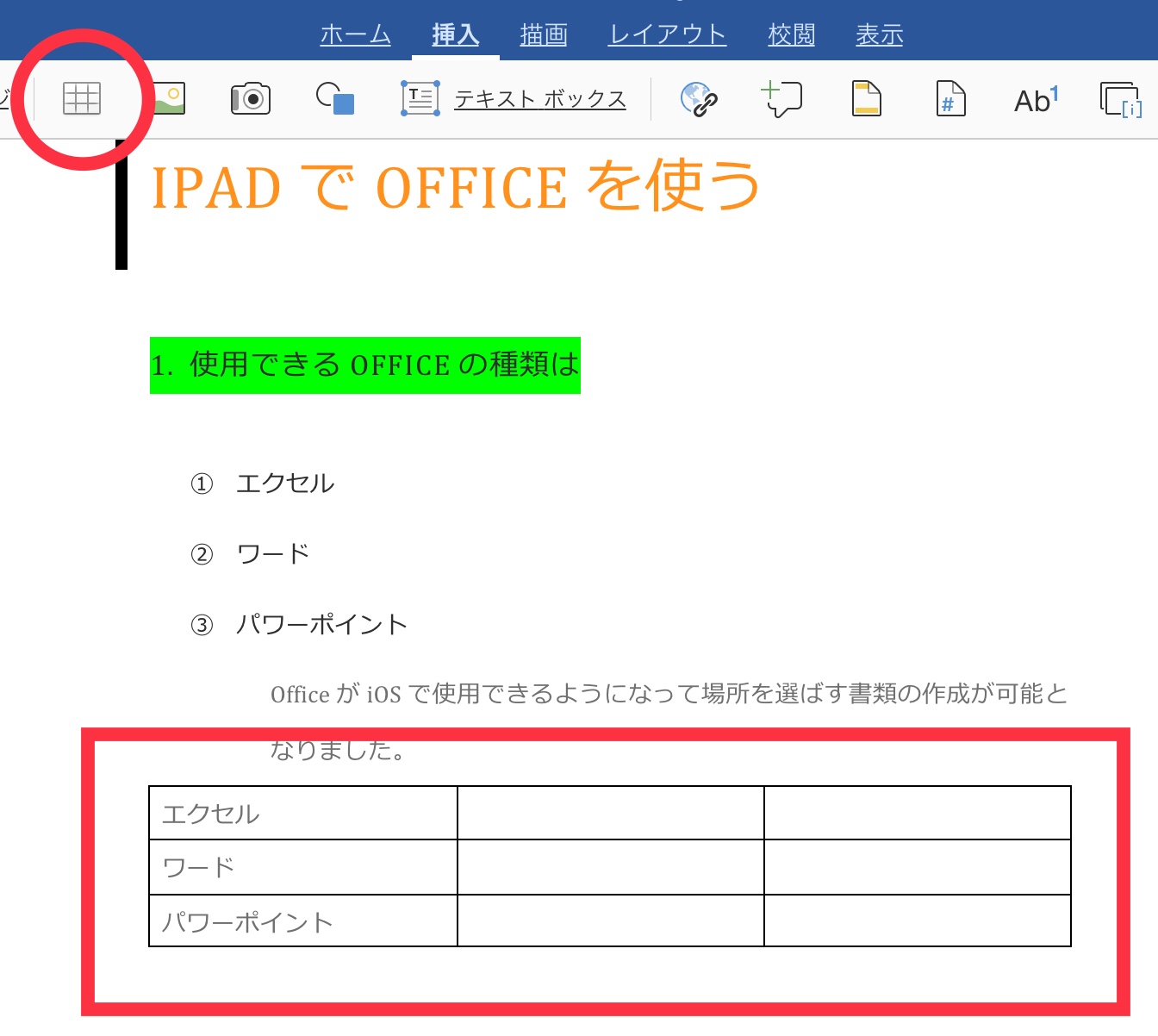Insert page number icon
Viewport: 1158px width, 1036px height.
(950, 98)
